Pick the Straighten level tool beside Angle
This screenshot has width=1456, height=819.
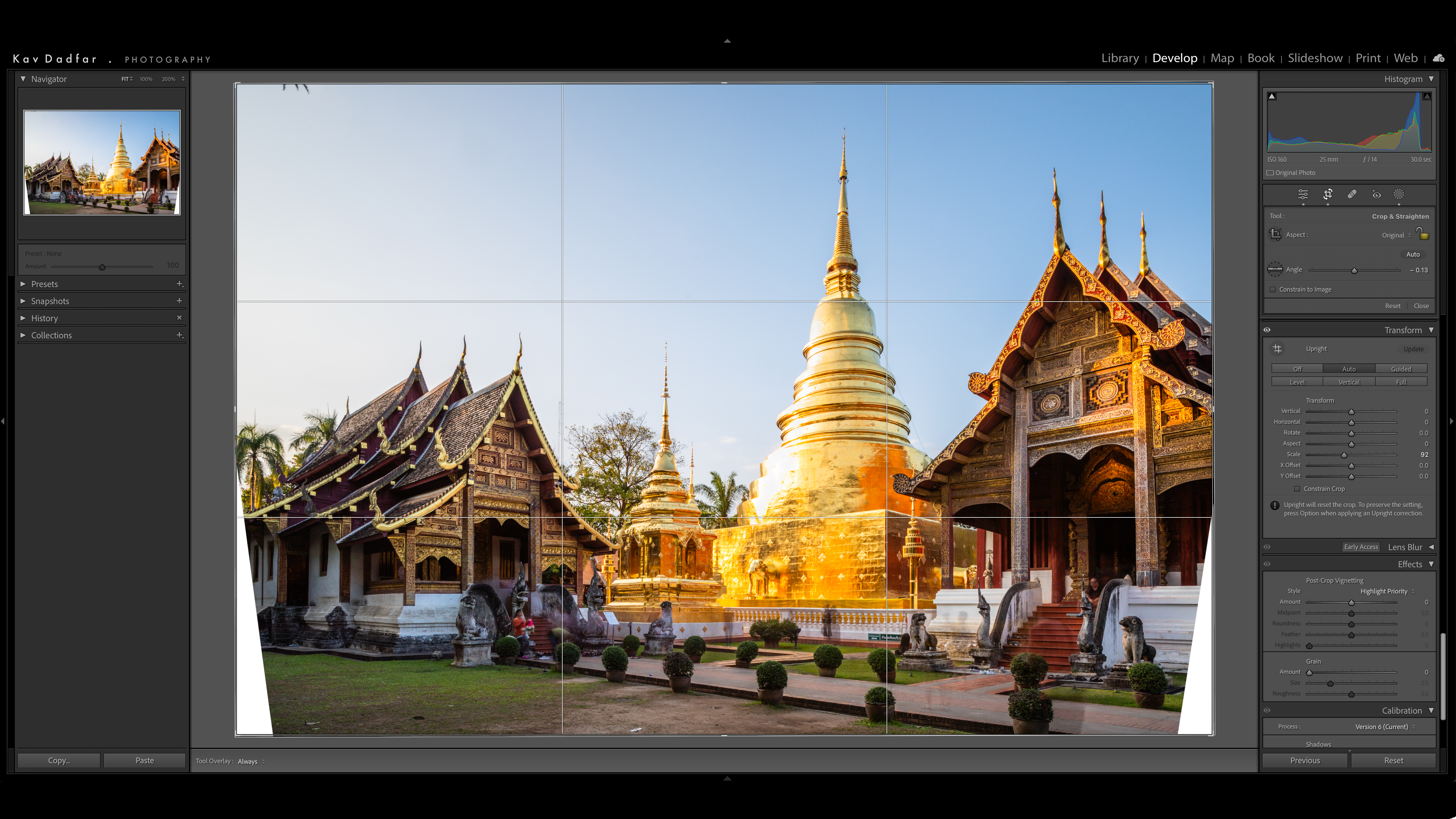[1275, 269]
